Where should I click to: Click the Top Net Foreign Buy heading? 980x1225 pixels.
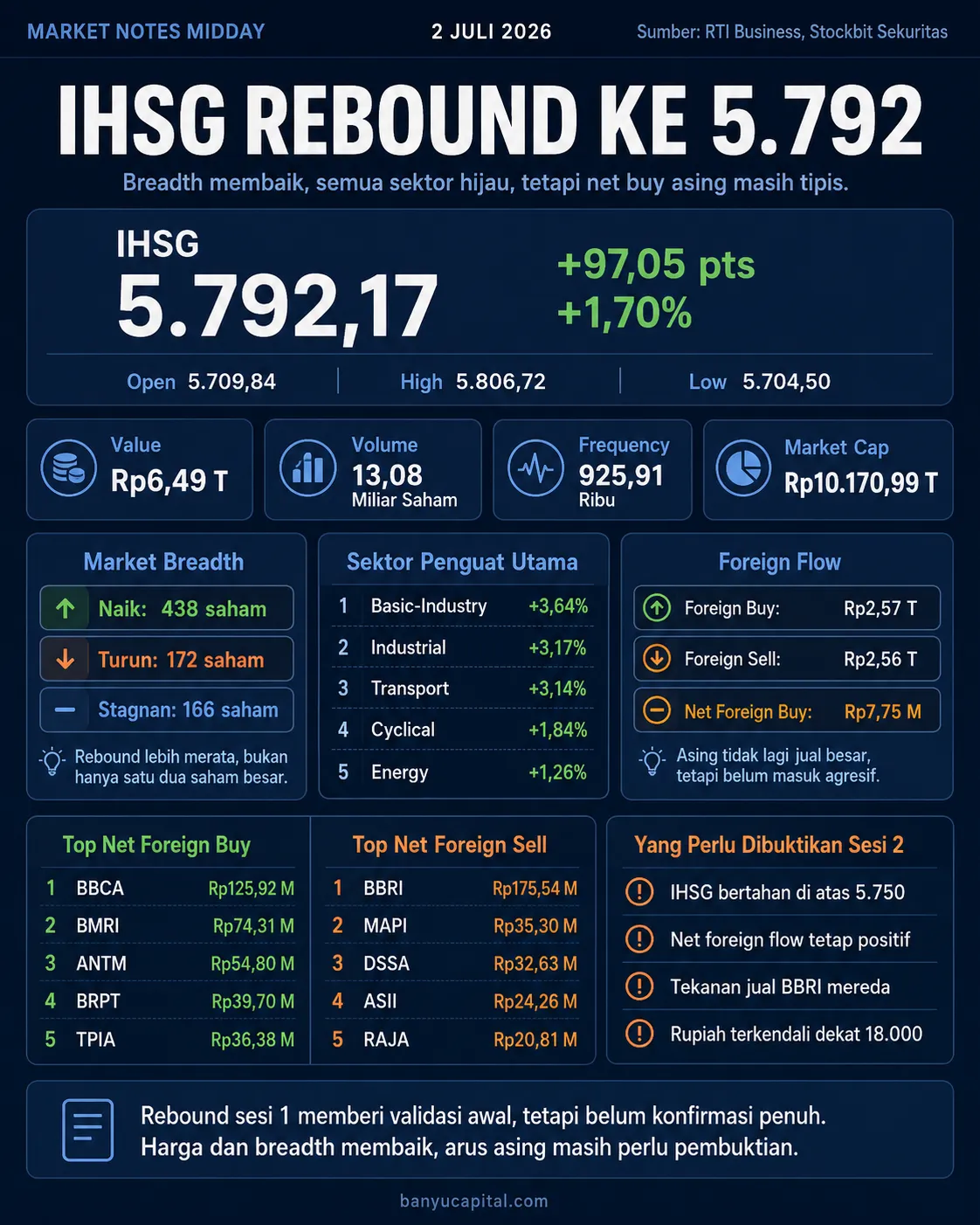pyautogui.click(x=156, y=845)
